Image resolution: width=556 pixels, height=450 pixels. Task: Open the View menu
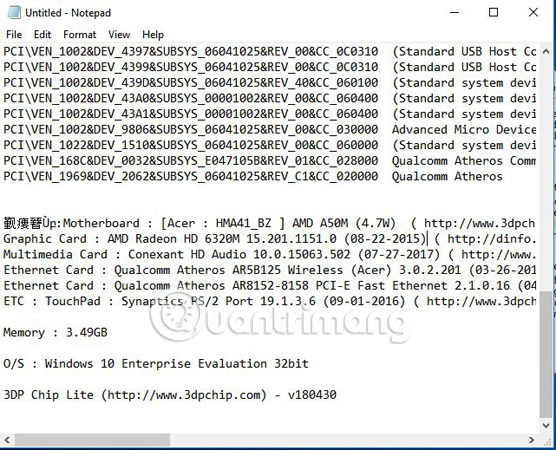(119, 34)
